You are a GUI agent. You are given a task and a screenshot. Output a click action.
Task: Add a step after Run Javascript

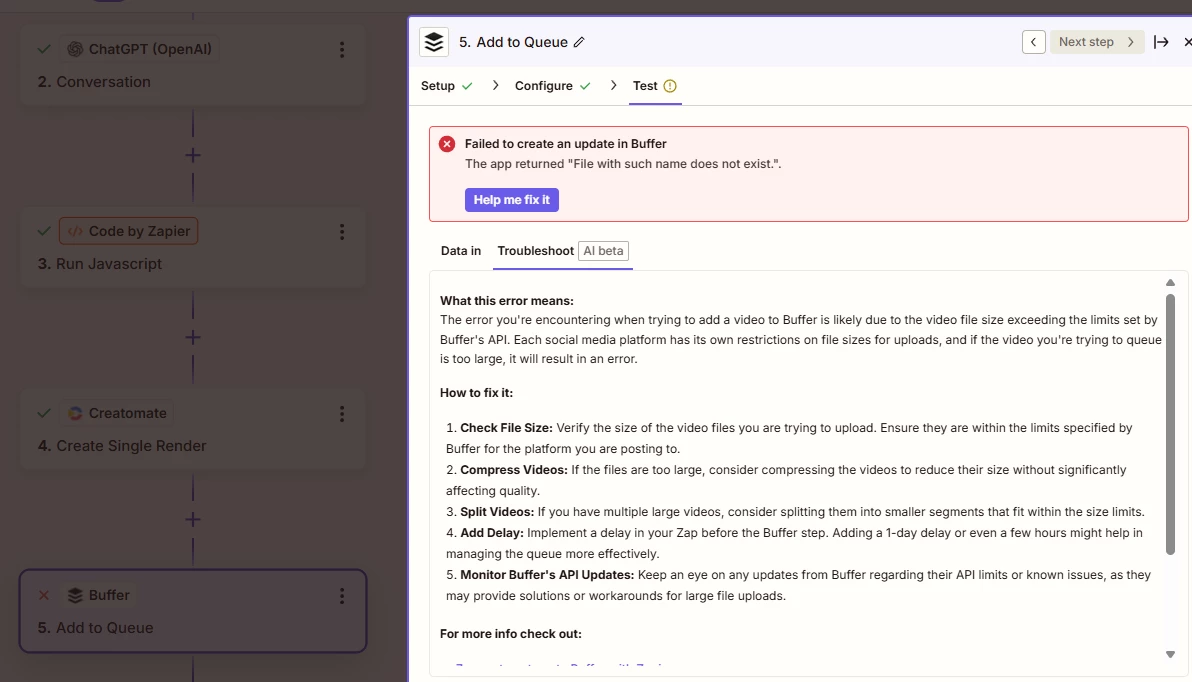193,337
